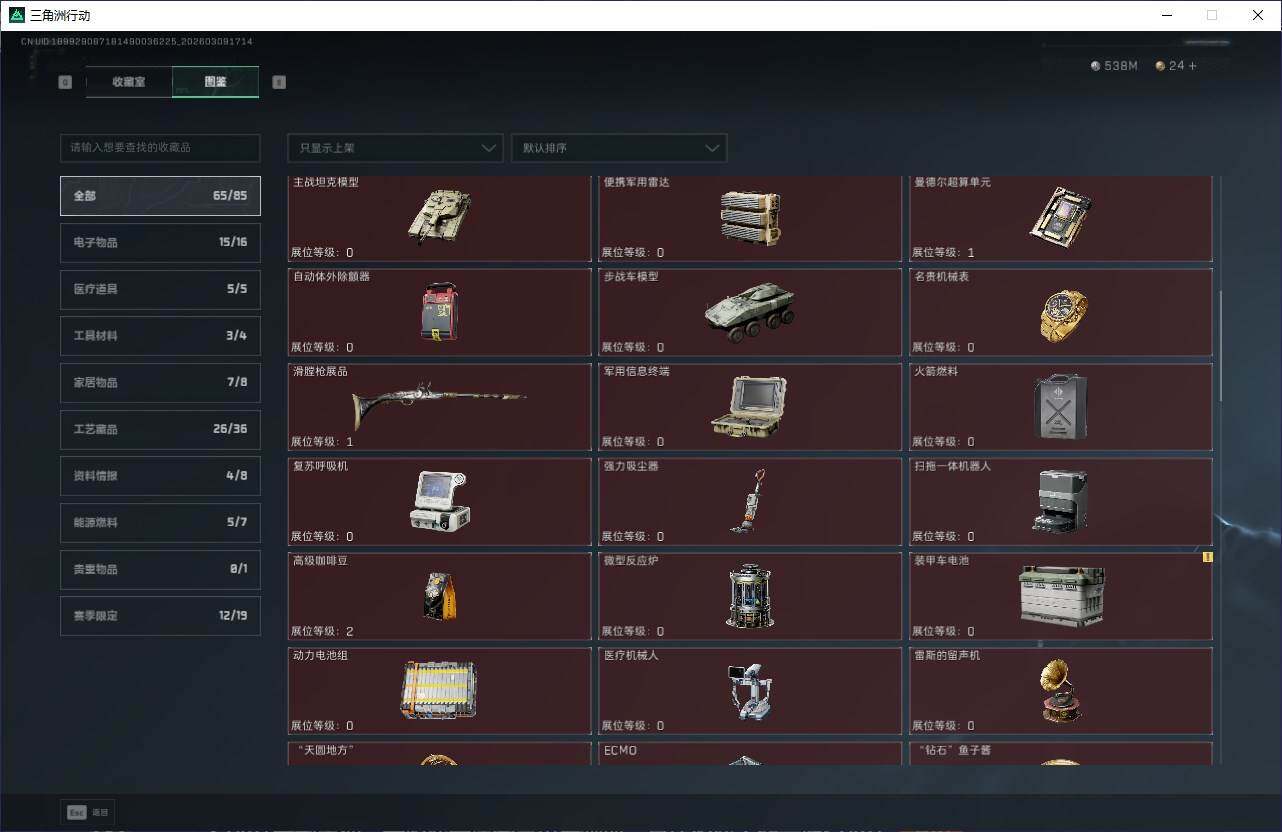Open the 微型反应炉 reactor icon
This screenshot has height=832, width=1282.
coord(750,596)
